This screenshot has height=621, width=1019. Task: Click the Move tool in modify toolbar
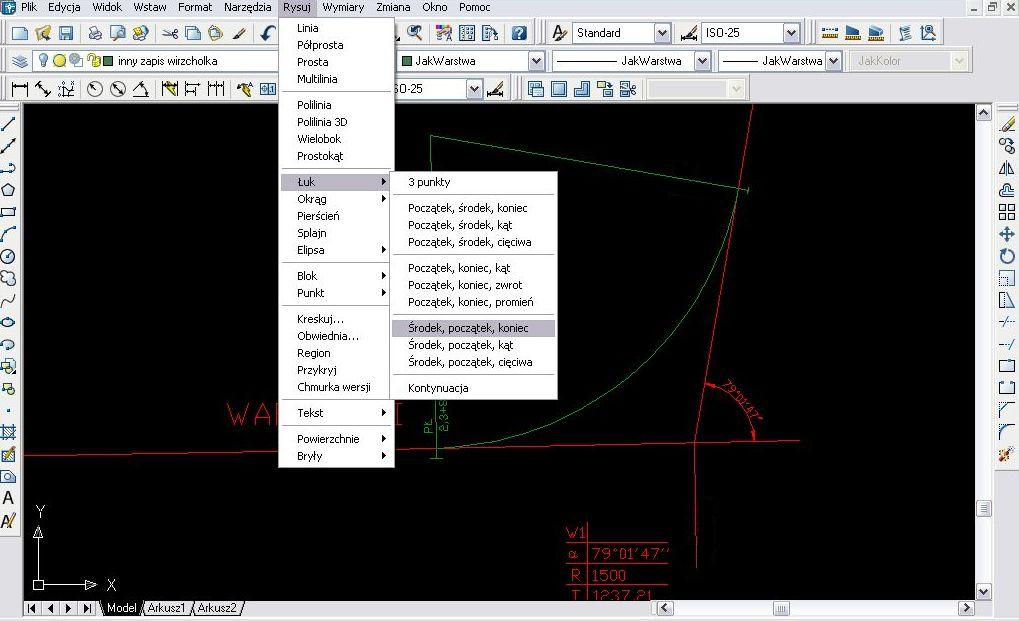point(1007,234)
